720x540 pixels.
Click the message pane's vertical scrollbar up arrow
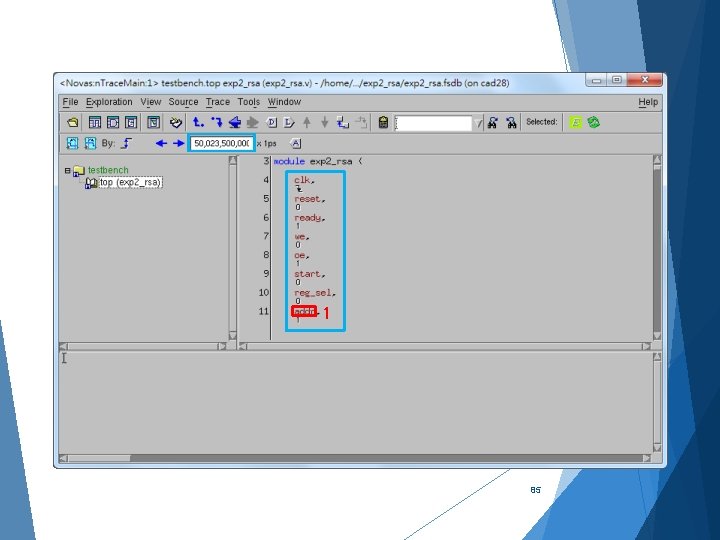point(657,357)
